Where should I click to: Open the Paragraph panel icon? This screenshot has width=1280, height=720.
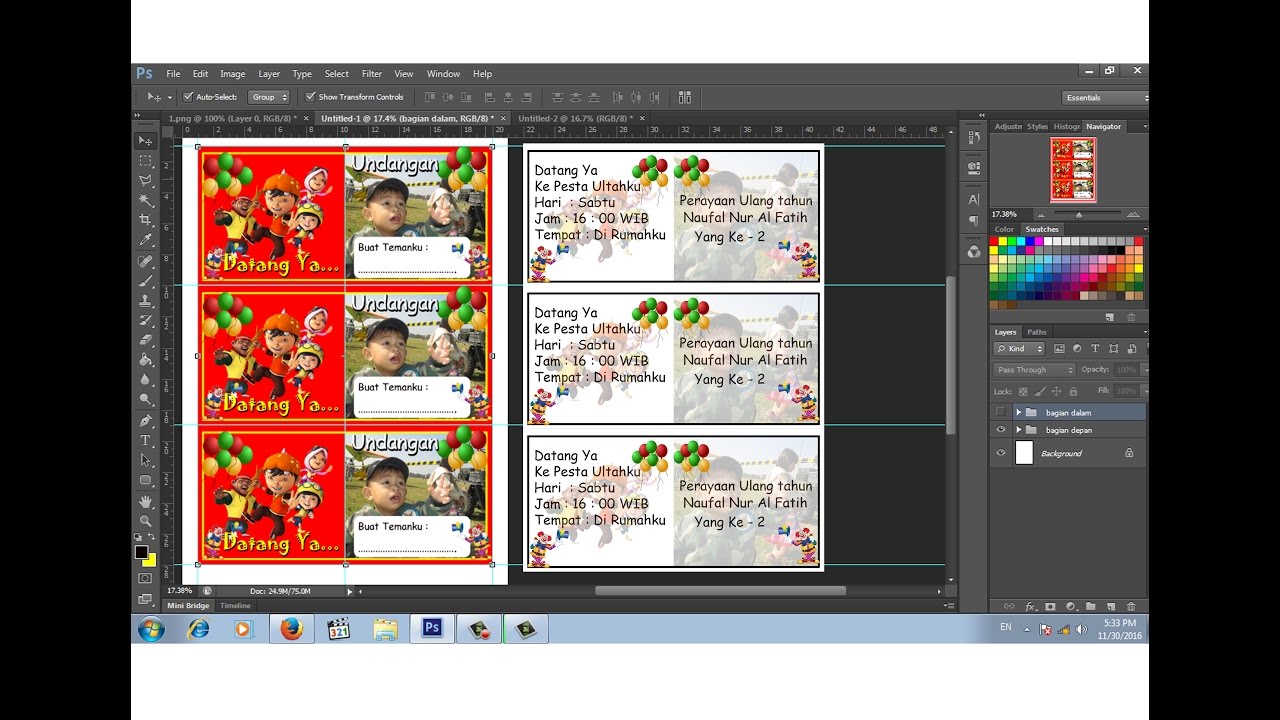(x=974, y=221)
